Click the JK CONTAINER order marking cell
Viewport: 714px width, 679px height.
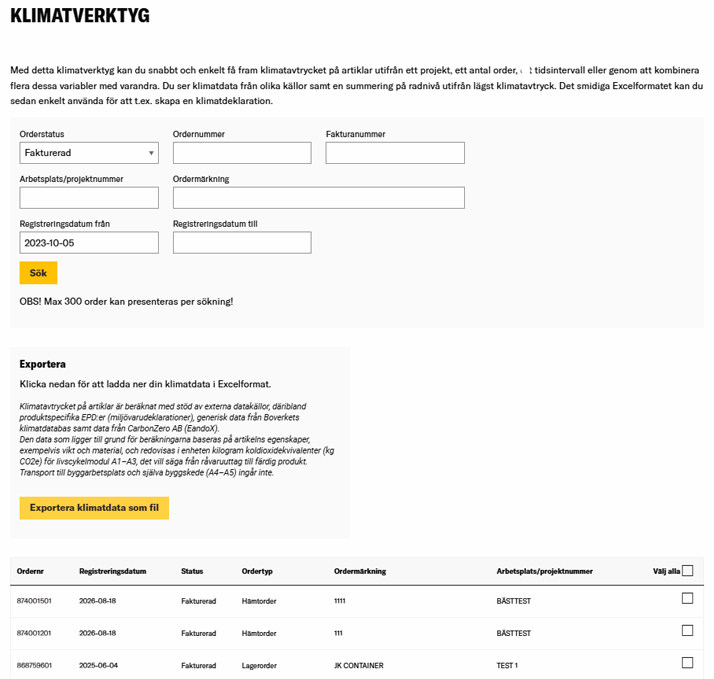tap(359, 666)
